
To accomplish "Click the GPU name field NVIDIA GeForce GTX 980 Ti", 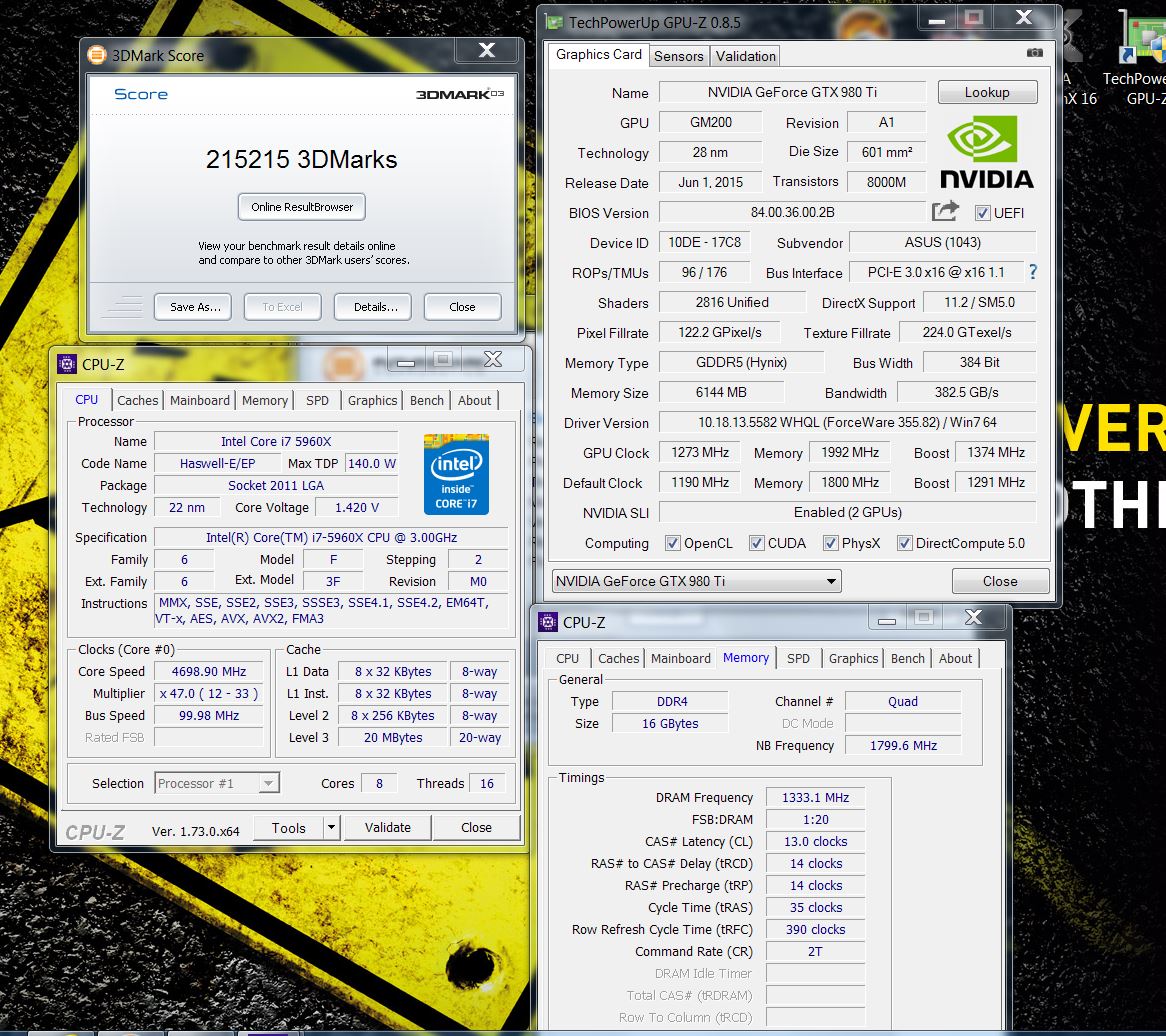I will 793,92.
